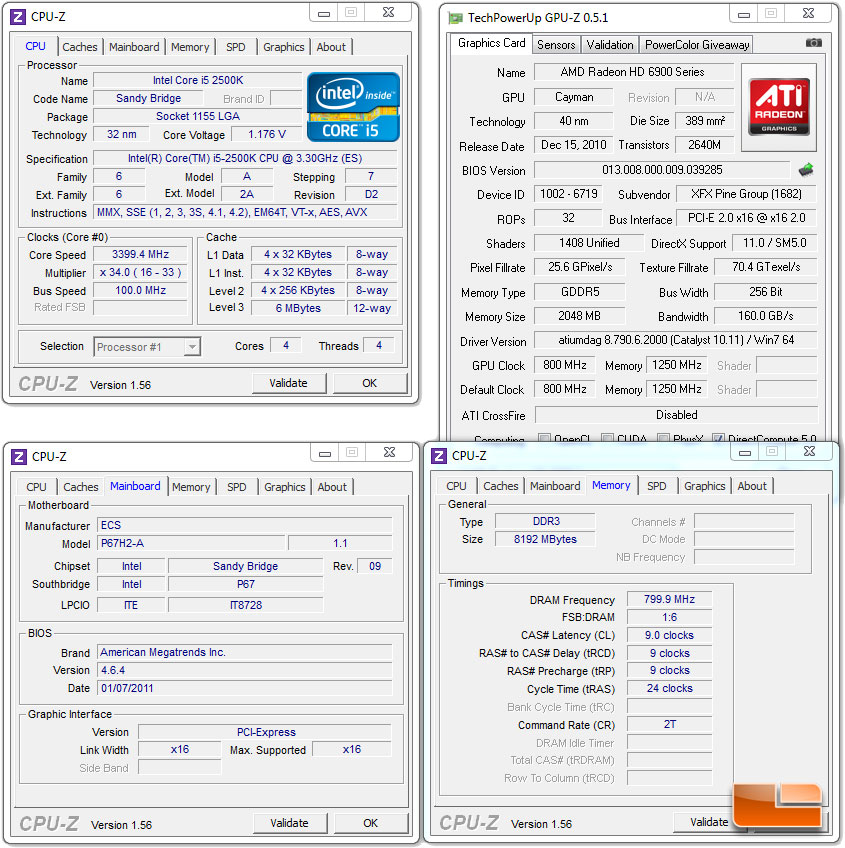Image resolution: width=845 pixels, height=848 pixels.
Task: Click GPU name "AMD Radeon HD 6900 Series"
Action: 632,72
